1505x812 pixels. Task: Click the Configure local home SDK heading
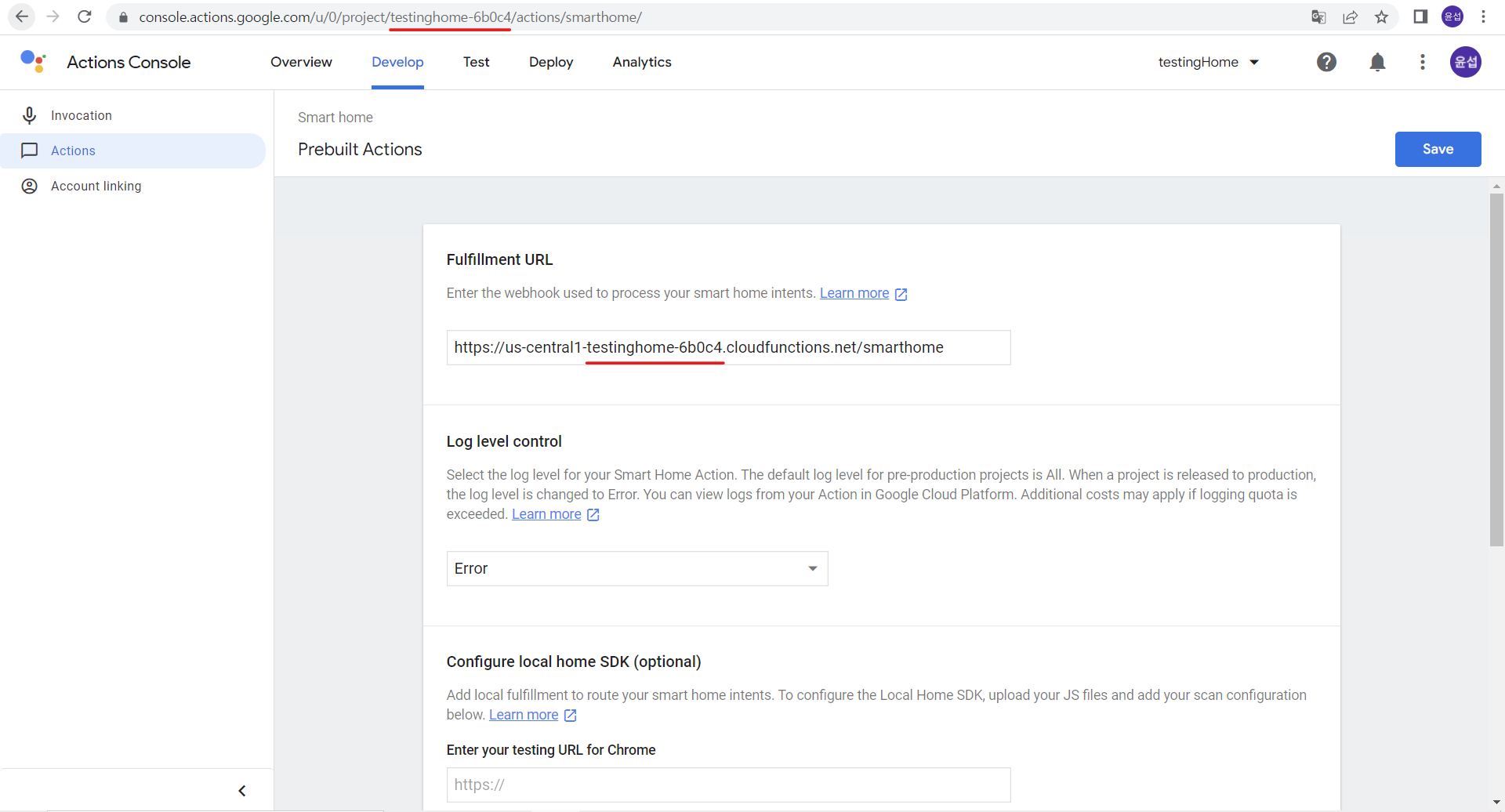(574, 662)
